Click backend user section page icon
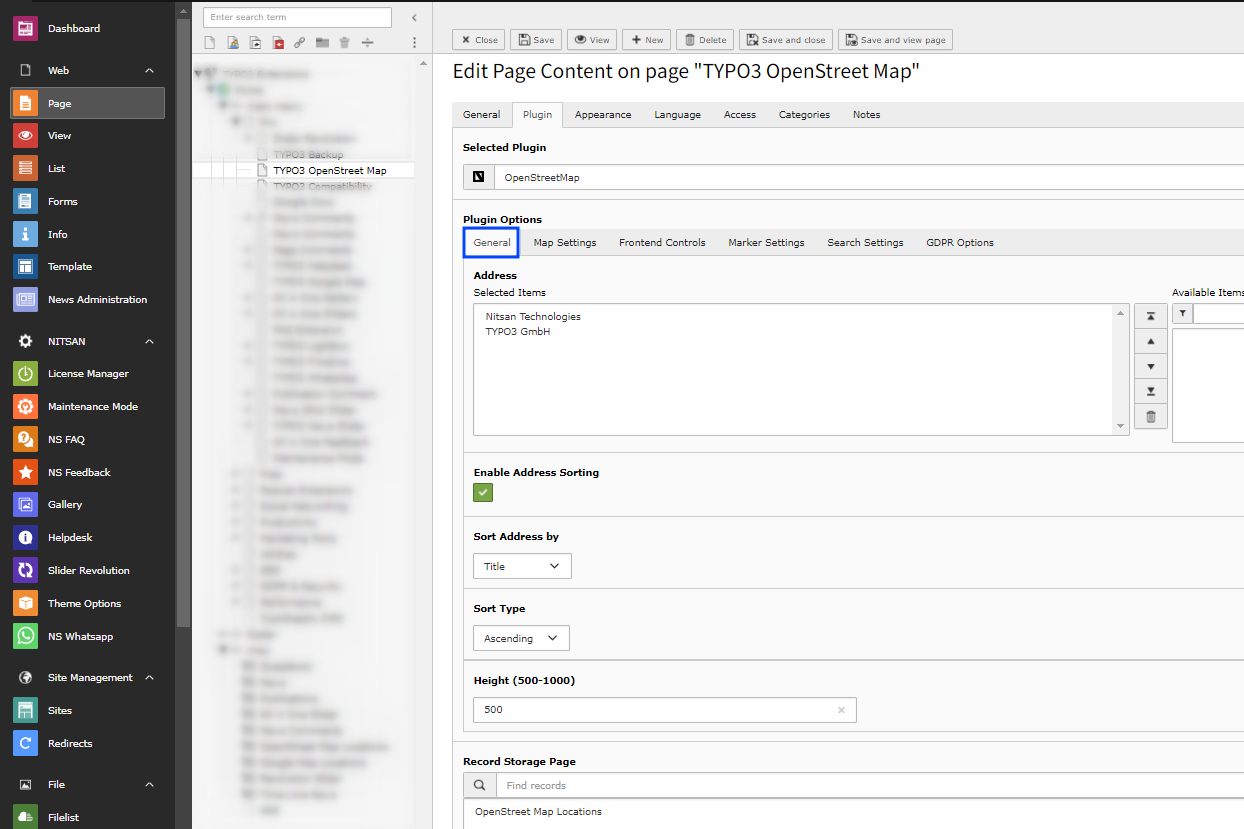 (233, 43)
